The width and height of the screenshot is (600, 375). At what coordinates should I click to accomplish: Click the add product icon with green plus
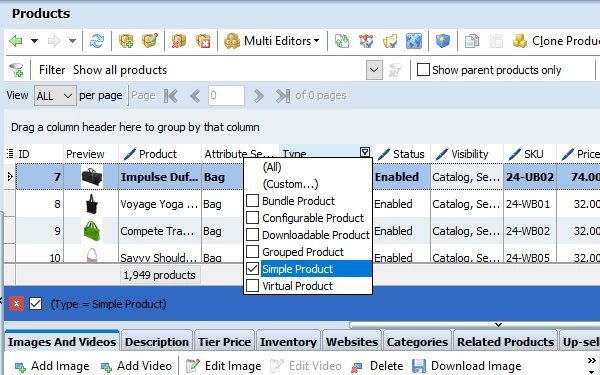[126, 41]
